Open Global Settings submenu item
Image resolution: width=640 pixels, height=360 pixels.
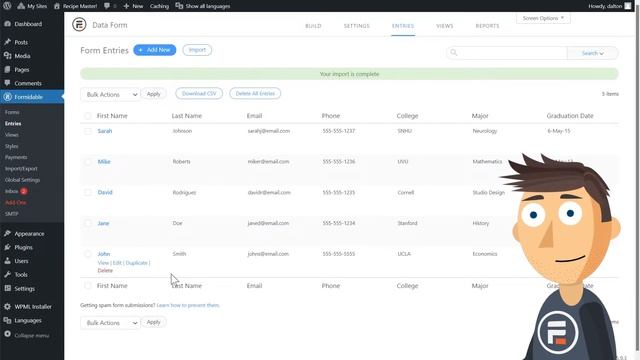22,180
